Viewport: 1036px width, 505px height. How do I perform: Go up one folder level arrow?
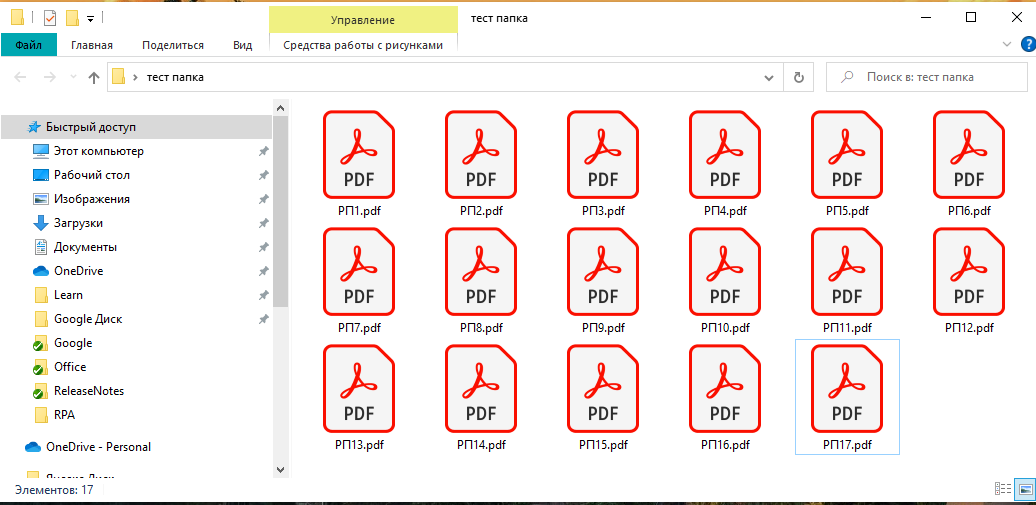point(94,77)
